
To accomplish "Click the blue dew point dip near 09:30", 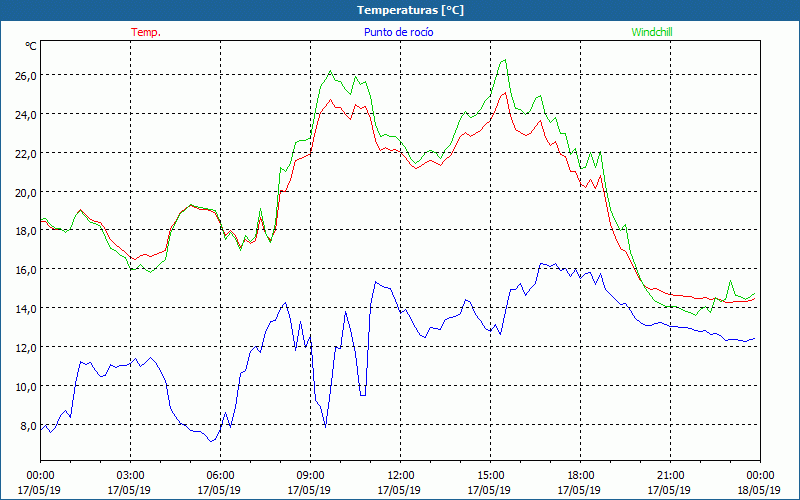I will pos(326,427).
